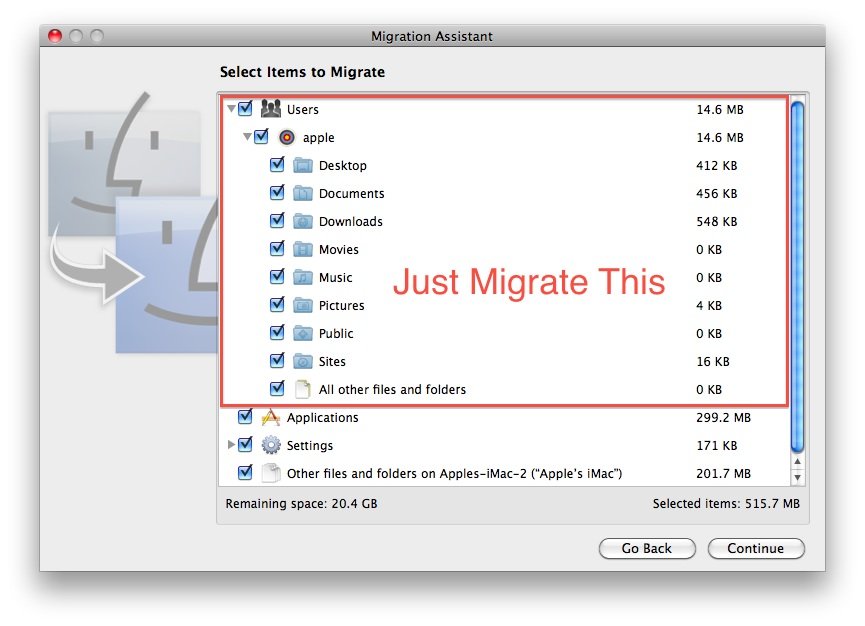This screenshot has width=865, height=626.
Task: Select the Sites folder row
Action: coord(332,361)
